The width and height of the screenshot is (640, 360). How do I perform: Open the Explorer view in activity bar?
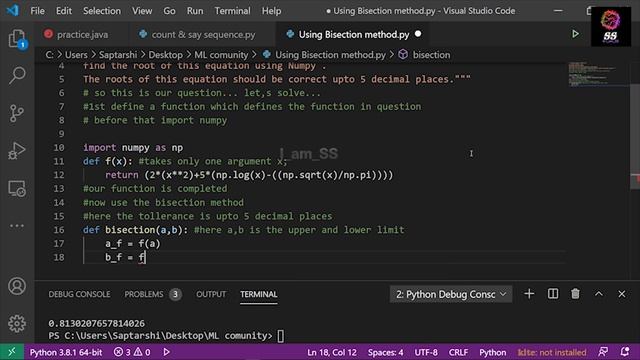pyautogui.click(x=17, y=39)
